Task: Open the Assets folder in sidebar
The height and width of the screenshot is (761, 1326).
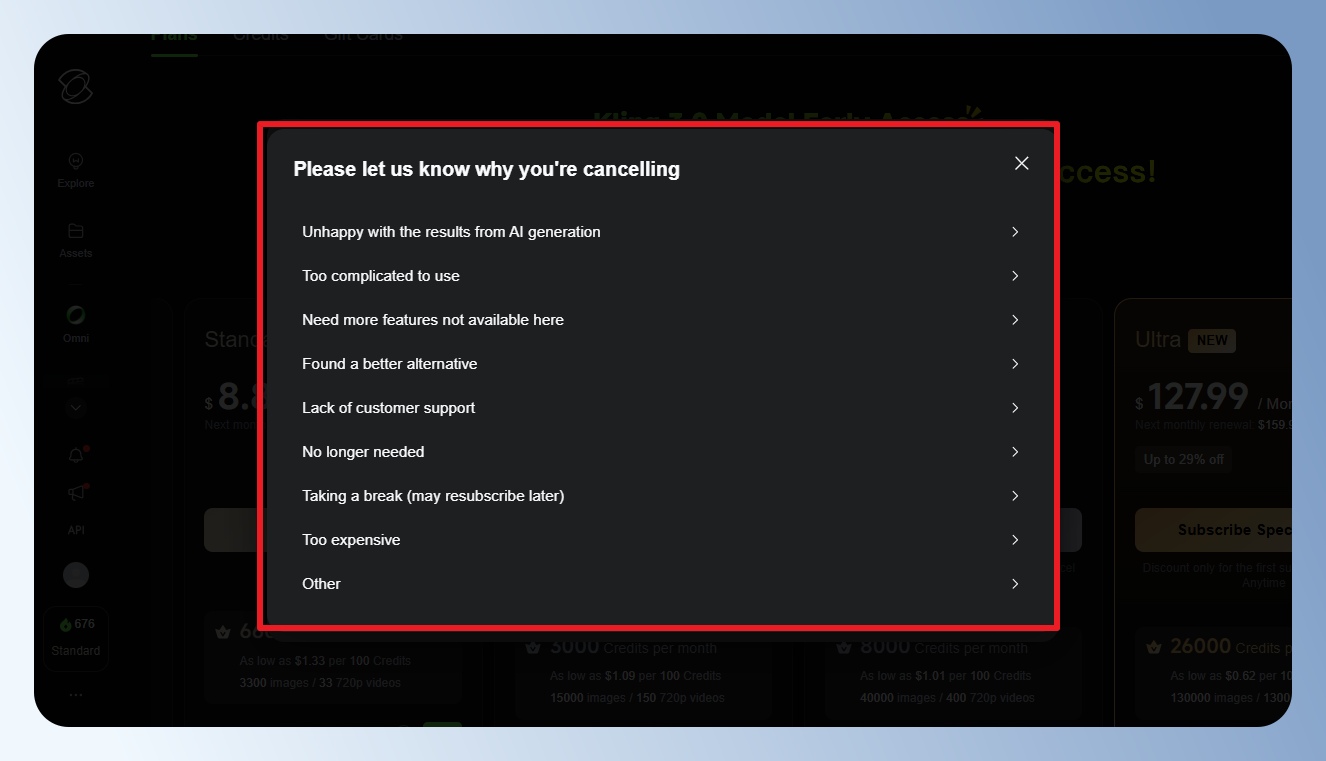Action: point(76,239)
